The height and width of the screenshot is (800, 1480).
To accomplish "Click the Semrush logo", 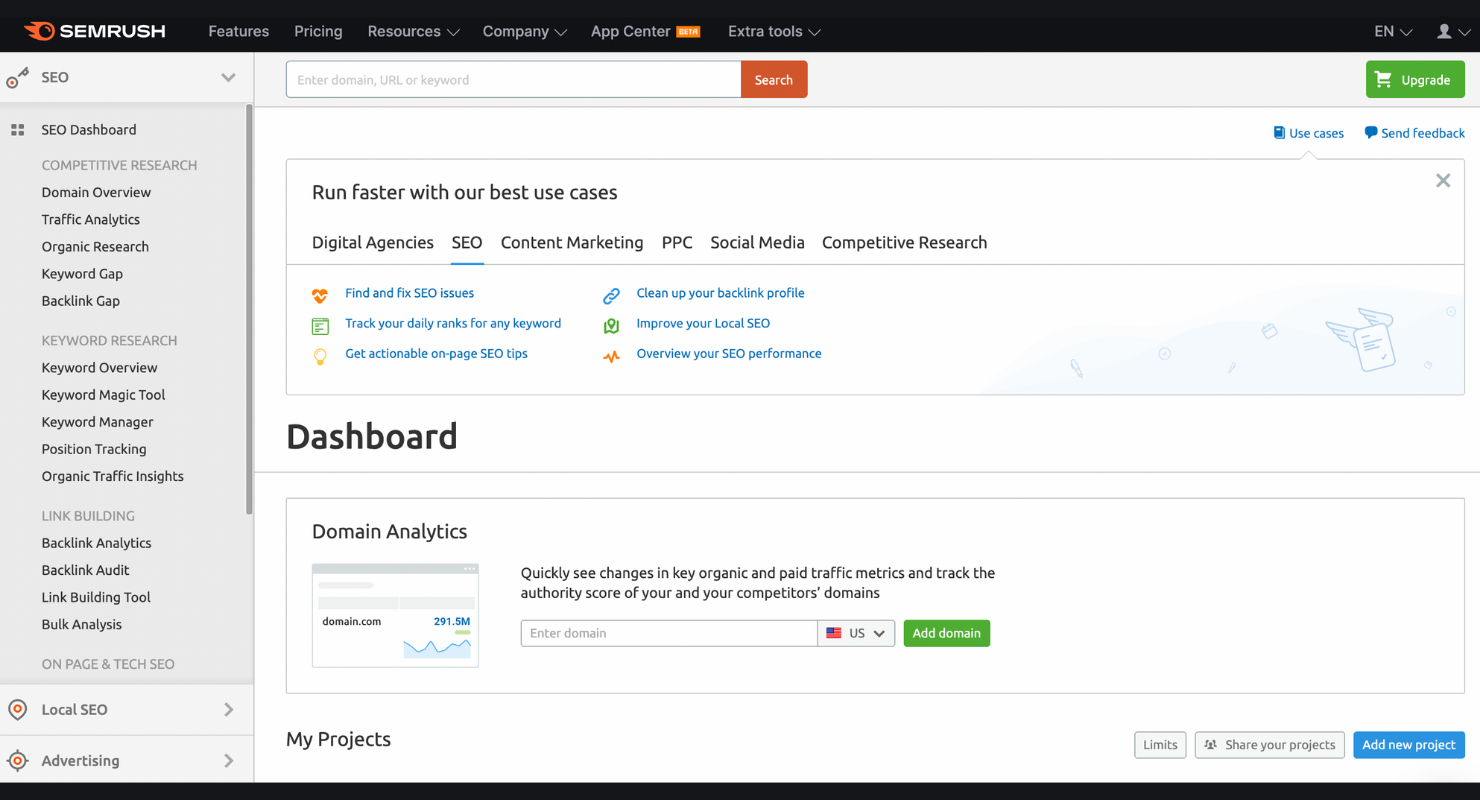I will pos(95,31).
